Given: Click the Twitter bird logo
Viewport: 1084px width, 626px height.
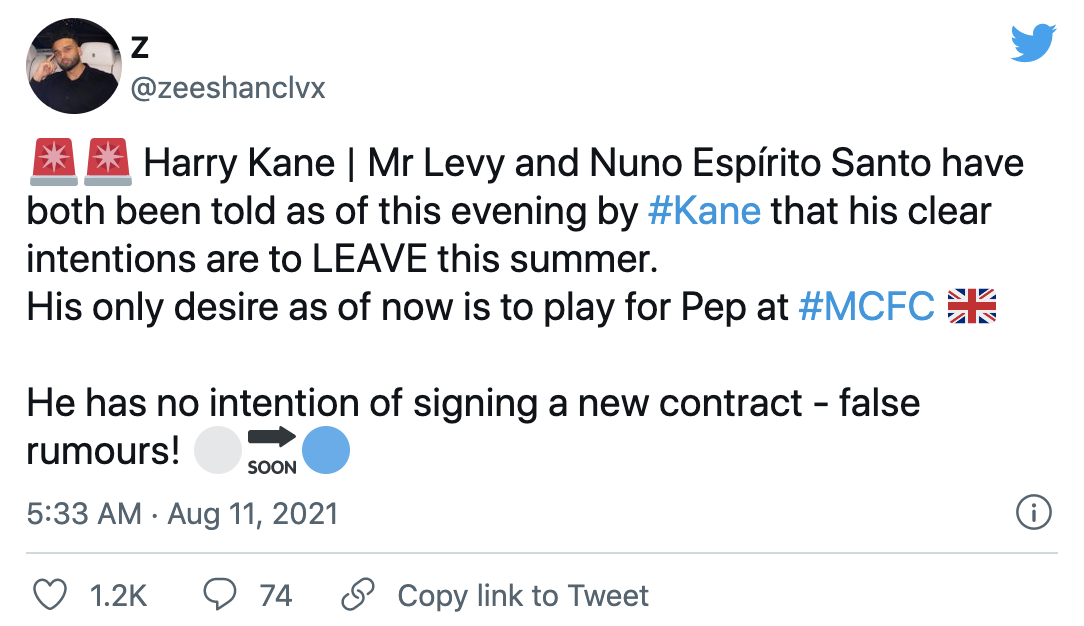Looking at the screenshot, I should (x=1033, y=44).
